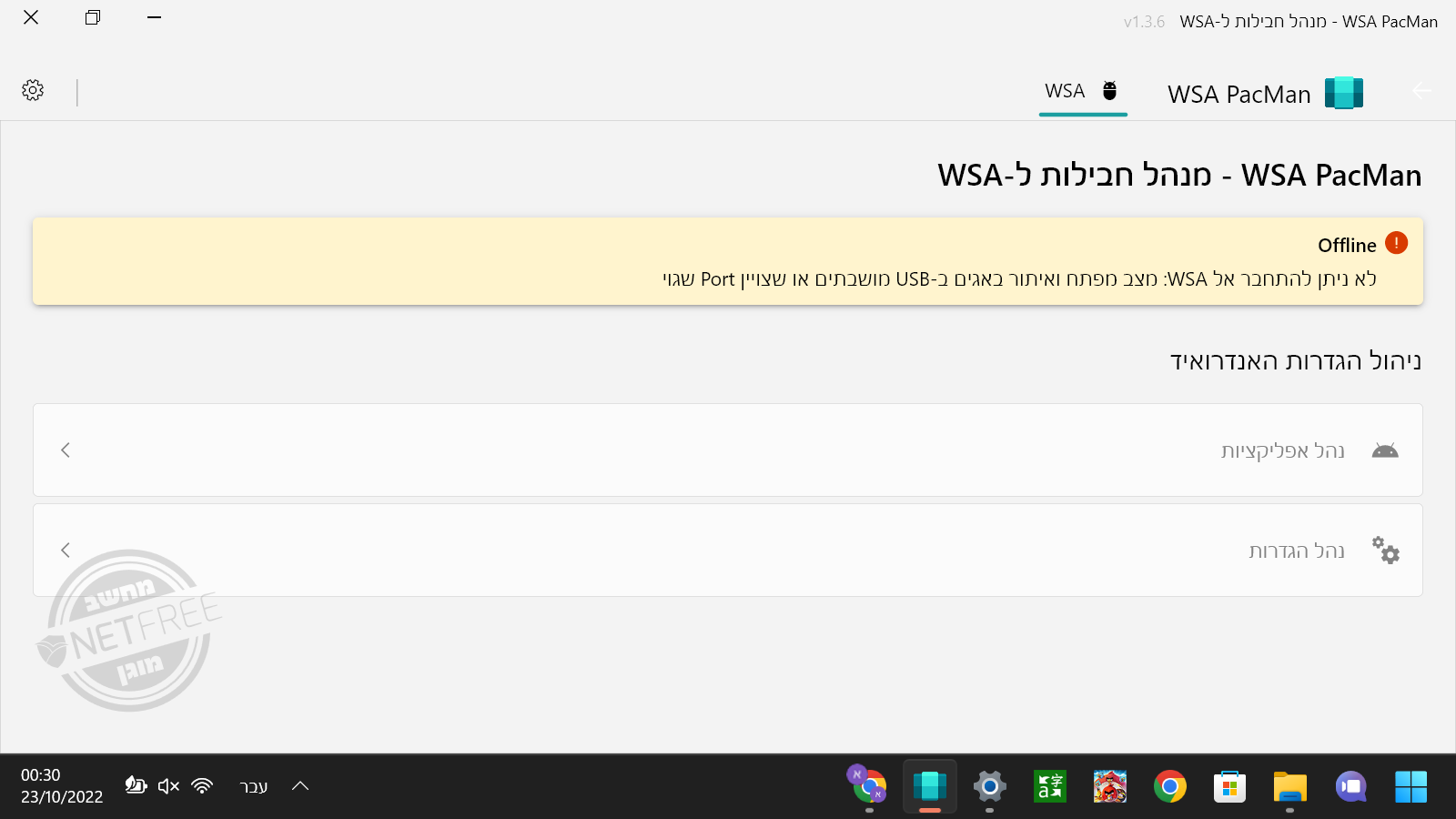Open File Explorer from the taskbar

(1290, 787)
